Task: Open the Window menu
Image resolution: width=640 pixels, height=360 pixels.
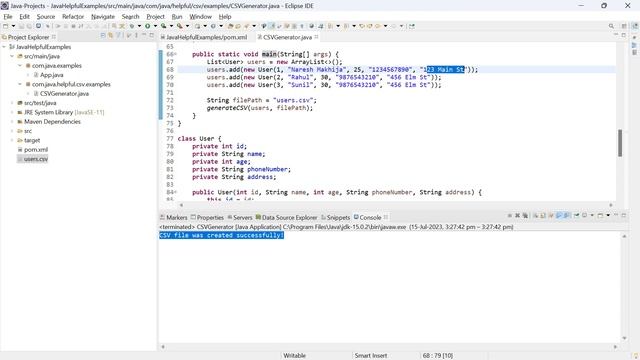Action: (x=200, y=17)
